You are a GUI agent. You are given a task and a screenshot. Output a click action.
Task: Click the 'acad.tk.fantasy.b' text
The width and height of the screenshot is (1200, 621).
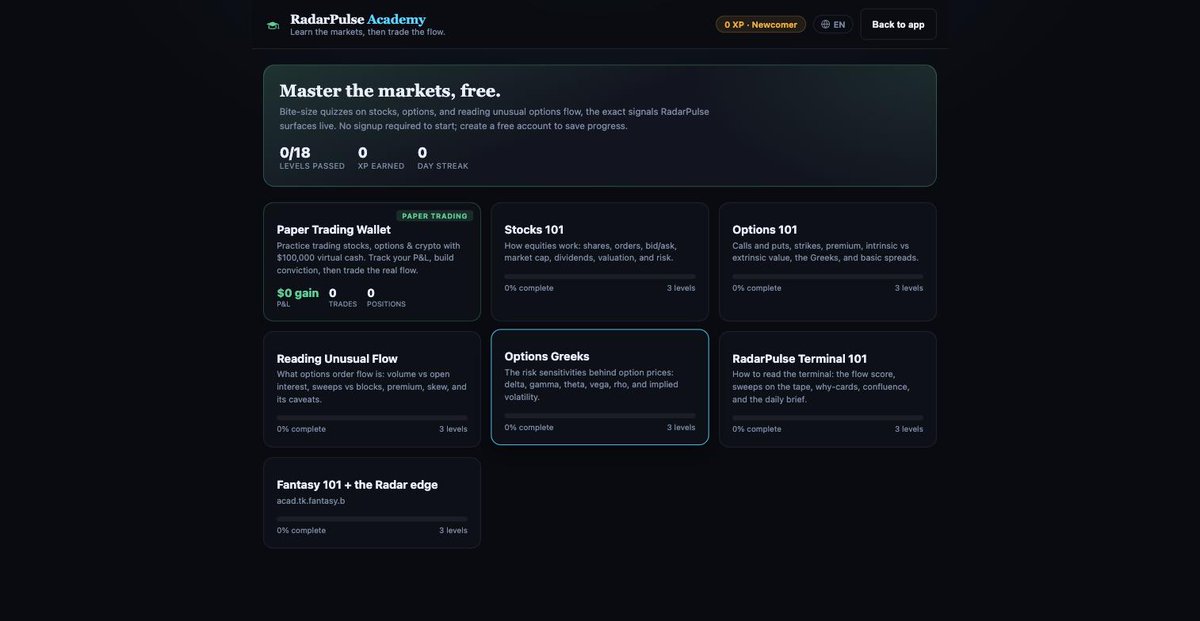click(x=311, y=501)
